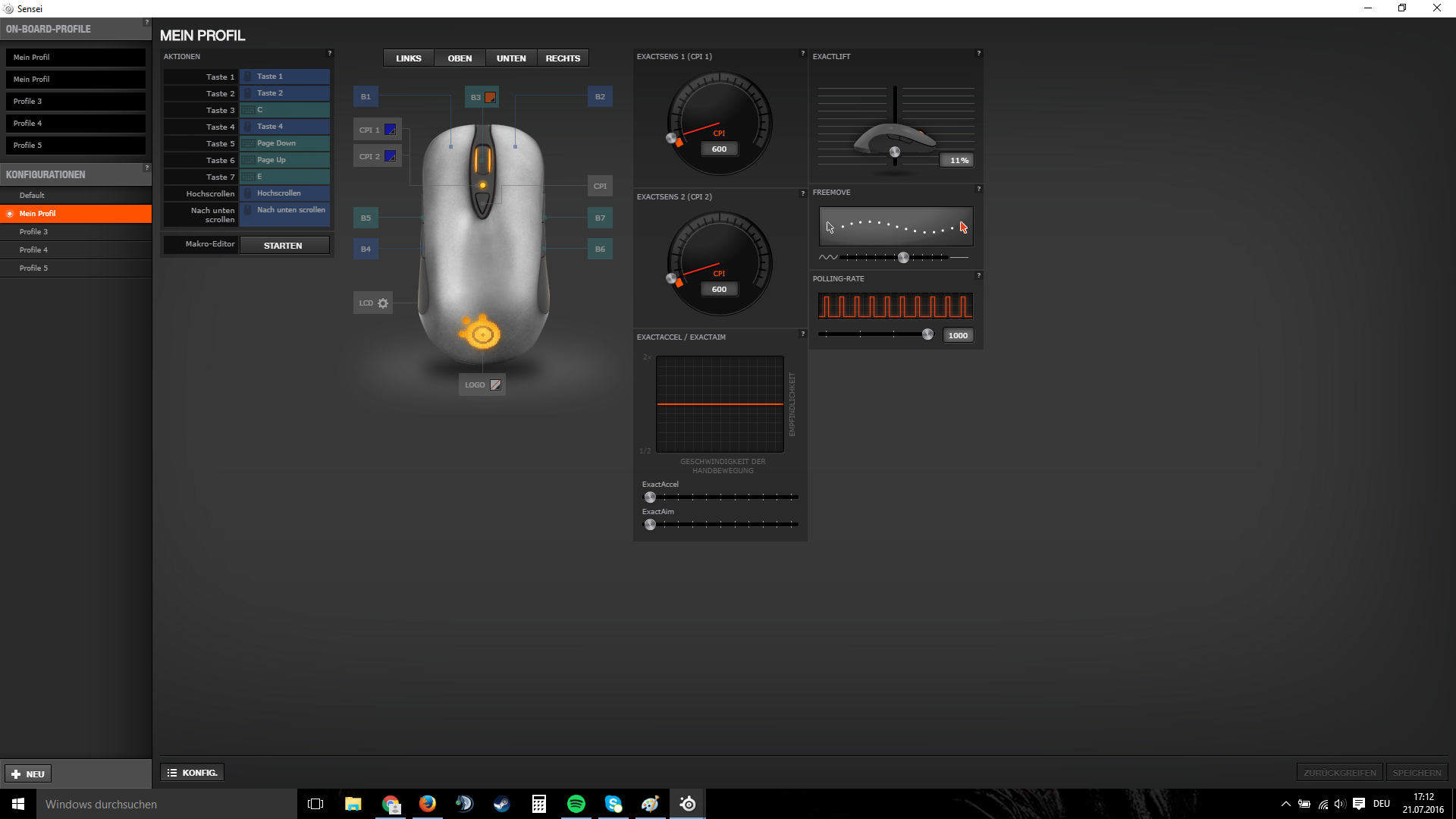1456x819 pixels.
Task: Open the B3 button color swatch
Action: (x=490, y=97)
